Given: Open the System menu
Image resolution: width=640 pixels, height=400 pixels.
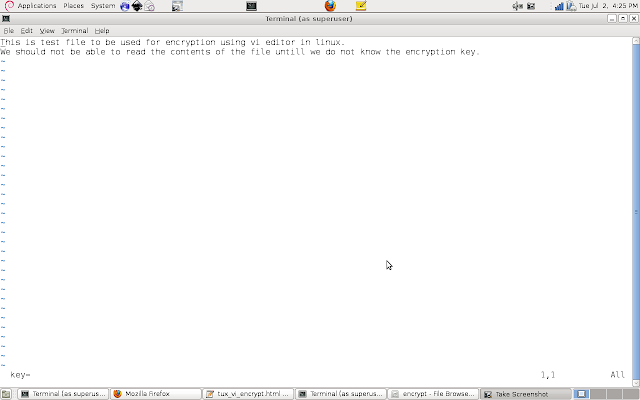Looking at the screenshot, I should 103,6.
